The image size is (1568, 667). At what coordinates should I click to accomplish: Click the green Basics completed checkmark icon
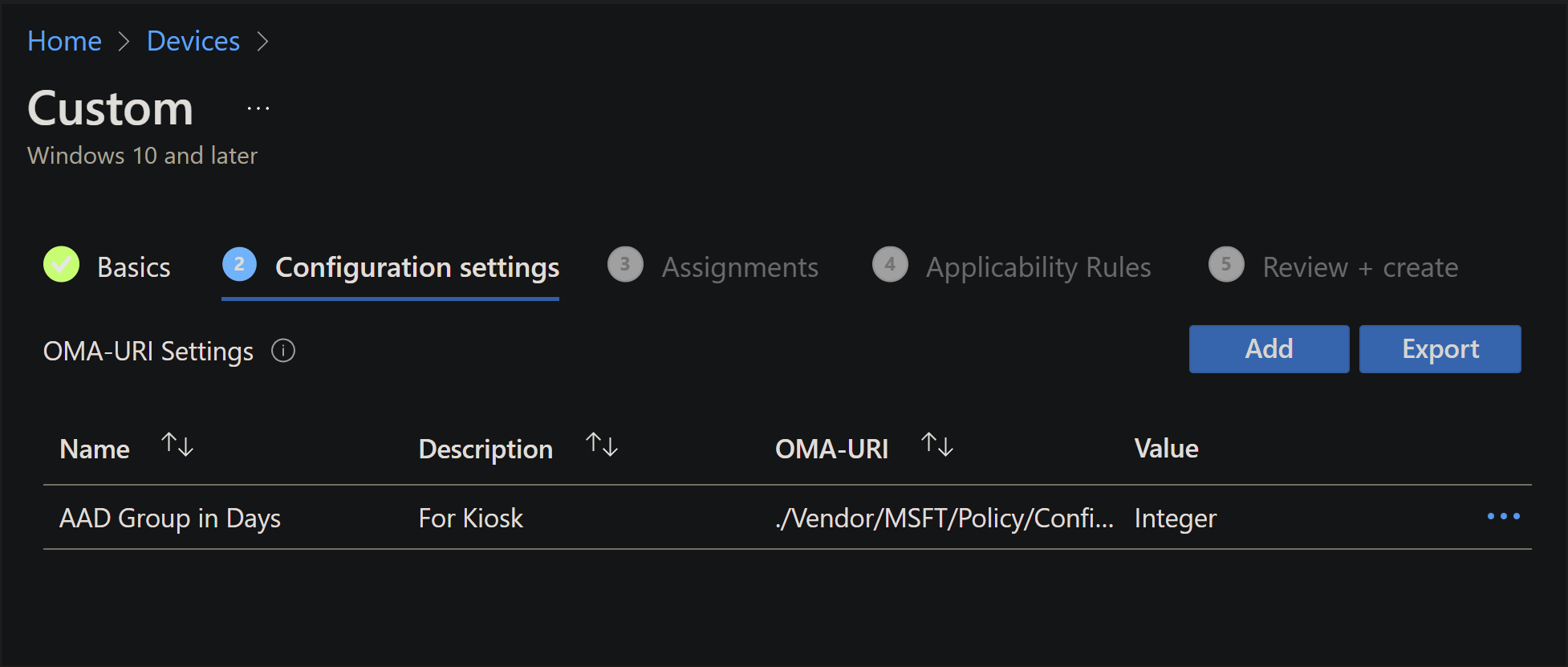pyautogui.click(x=62, y=265)
